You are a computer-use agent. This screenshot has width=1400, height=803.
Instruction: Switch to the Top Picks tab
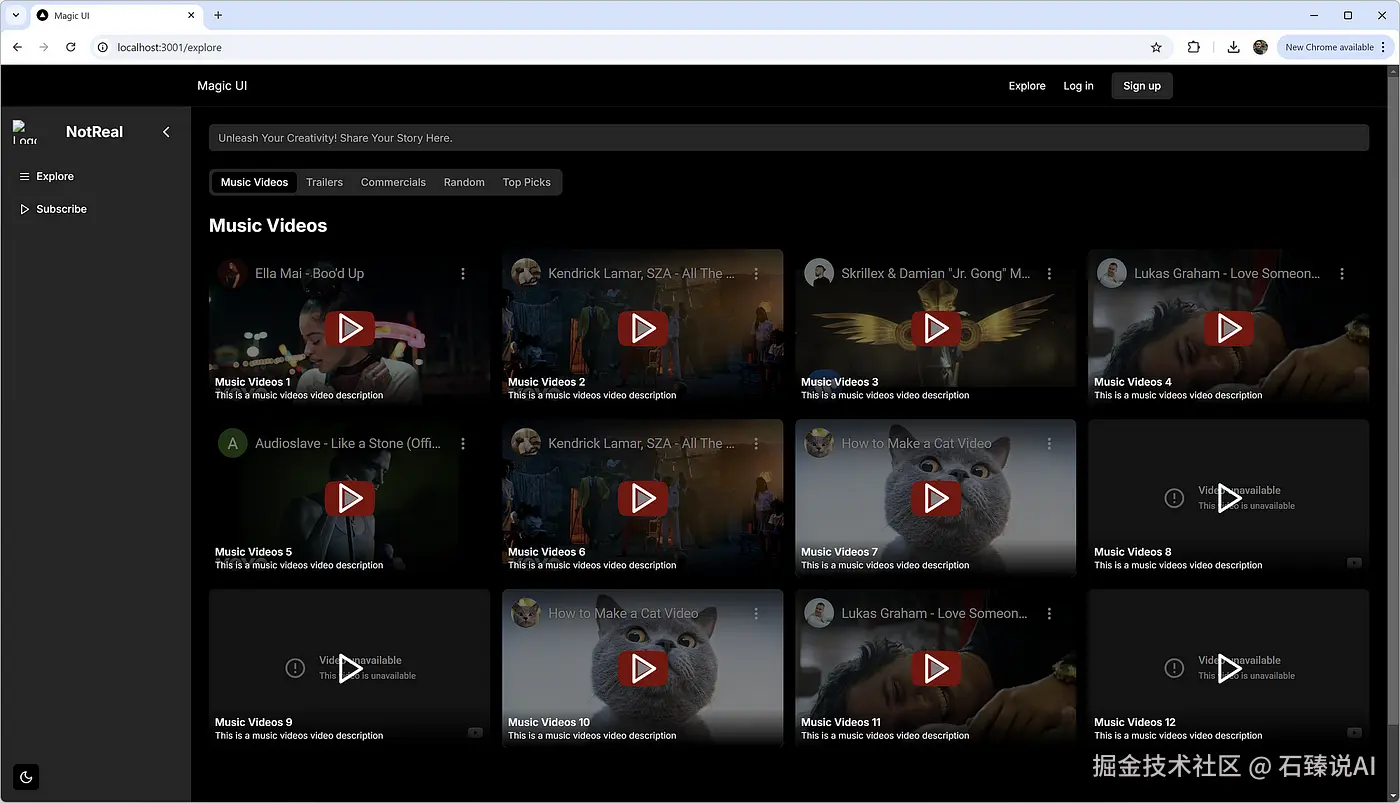[527, 182]
